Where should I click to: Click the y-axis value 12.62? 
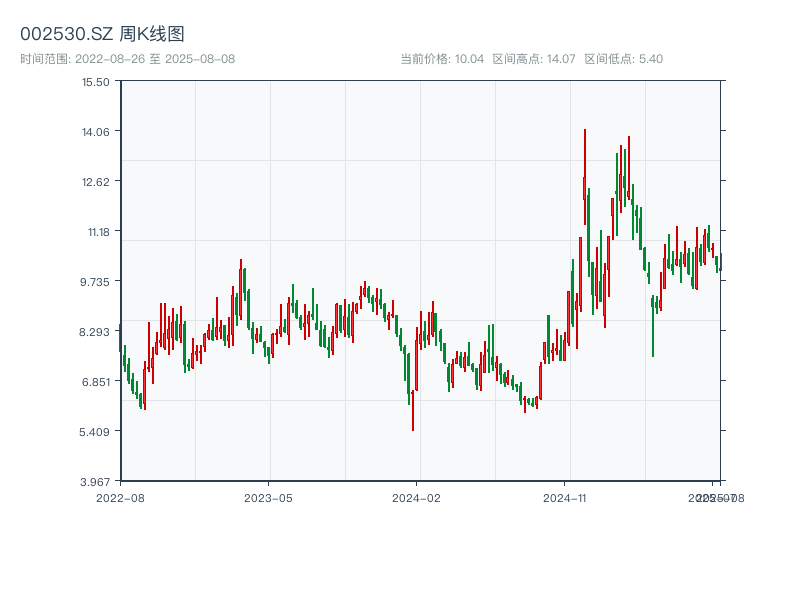click(x=95, y=182)
